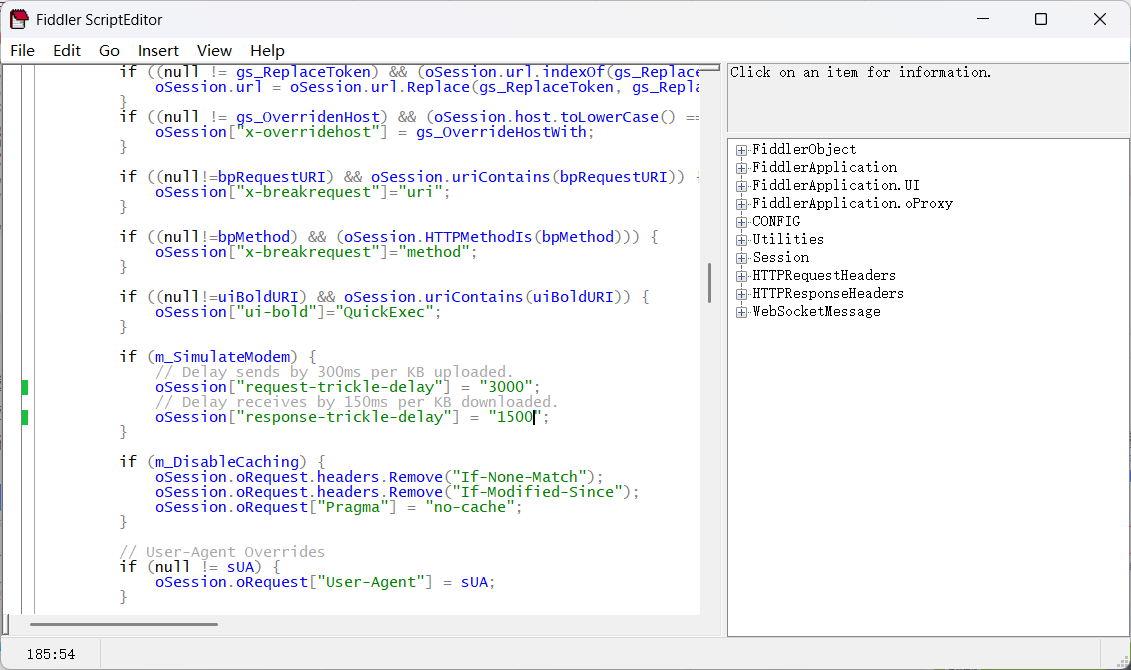
Task: Expand the FiddlerApplication.oProxy node
Action: (741, 204)
